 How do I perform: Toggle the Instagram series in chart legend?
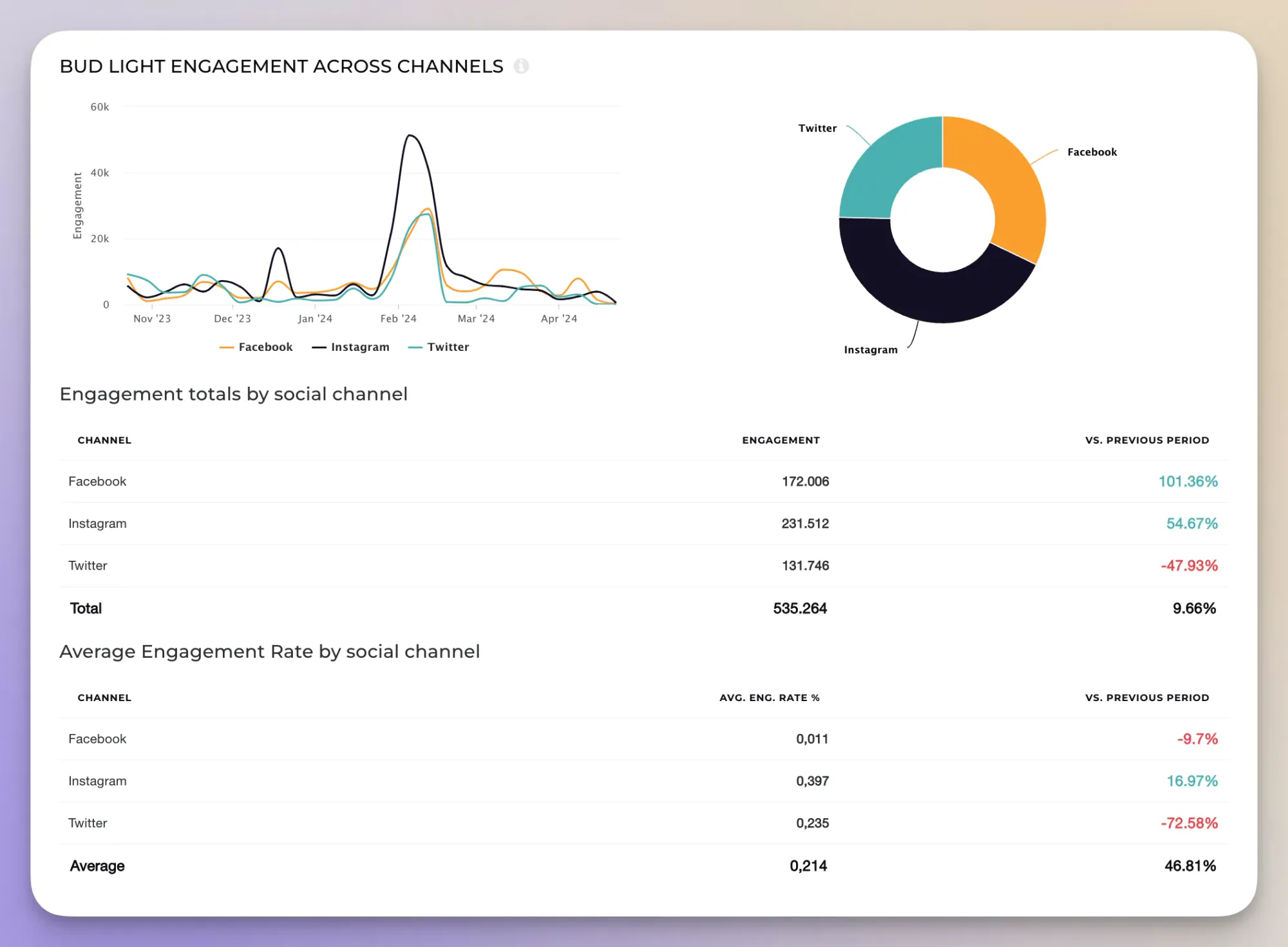coord(350,347)
